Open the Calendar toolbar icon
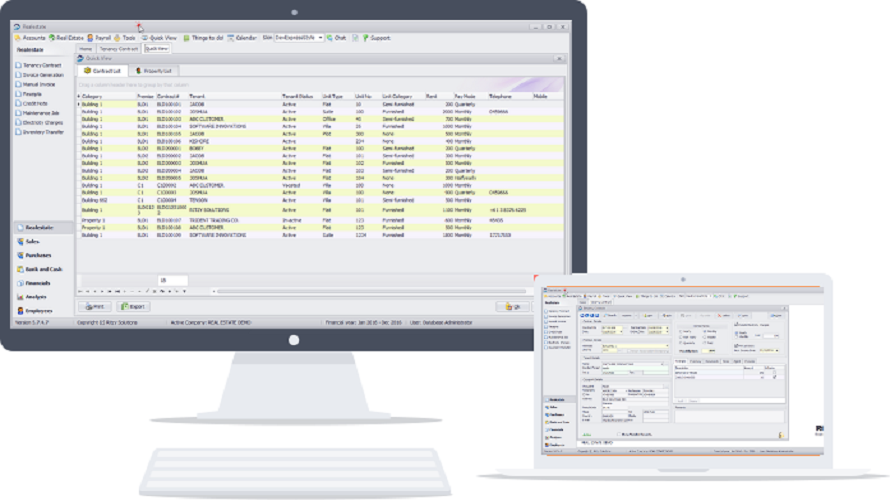890x500 pixels. [x=242, y=38]
